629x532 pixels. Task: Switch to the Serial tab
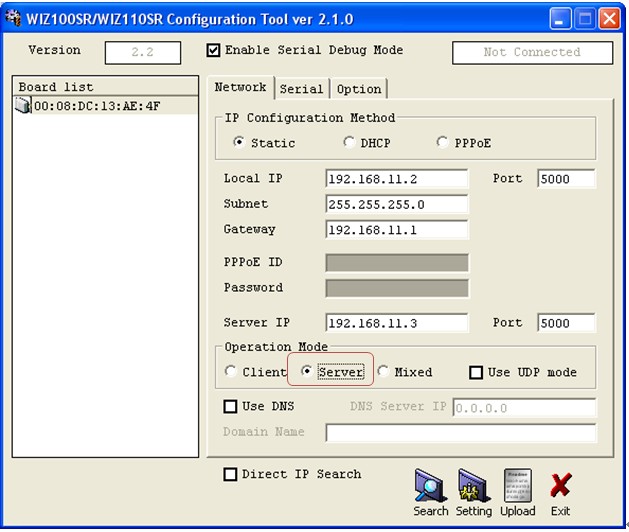pyautogui.click(x=302, y=89)
